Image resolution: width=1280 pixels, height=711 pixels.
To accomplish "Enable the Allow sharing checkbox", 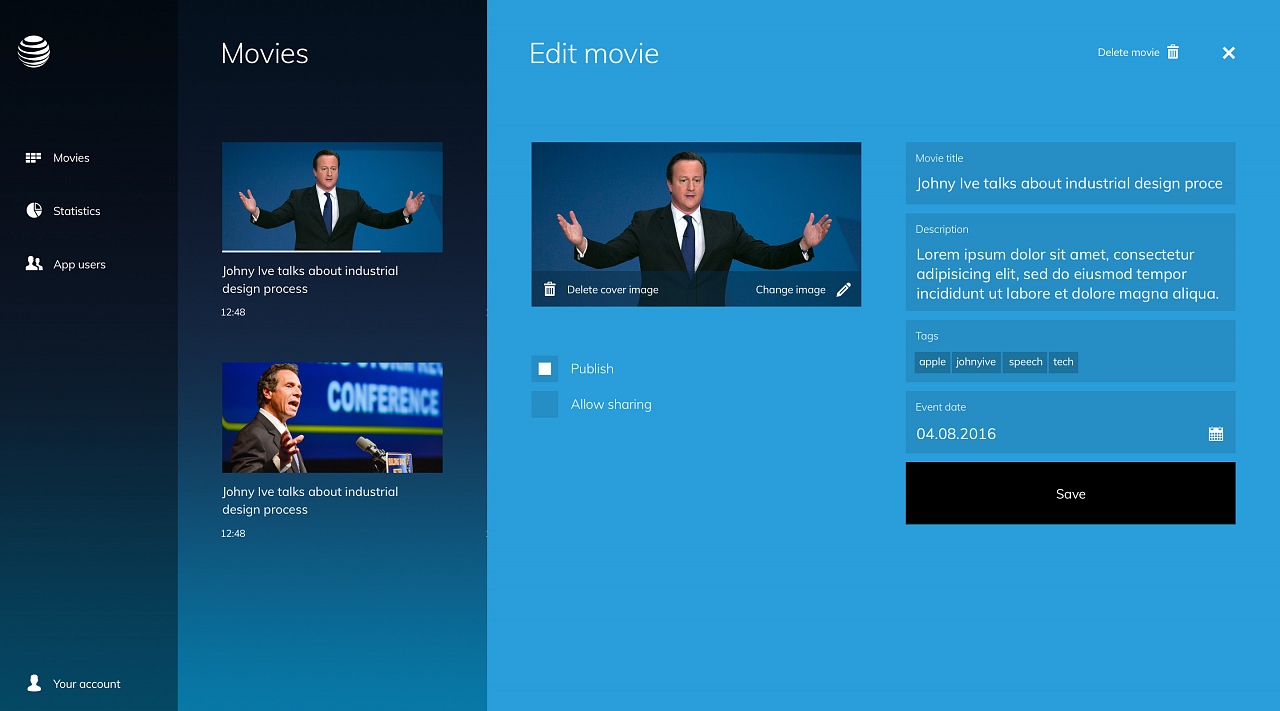I will tap(545, 405).
